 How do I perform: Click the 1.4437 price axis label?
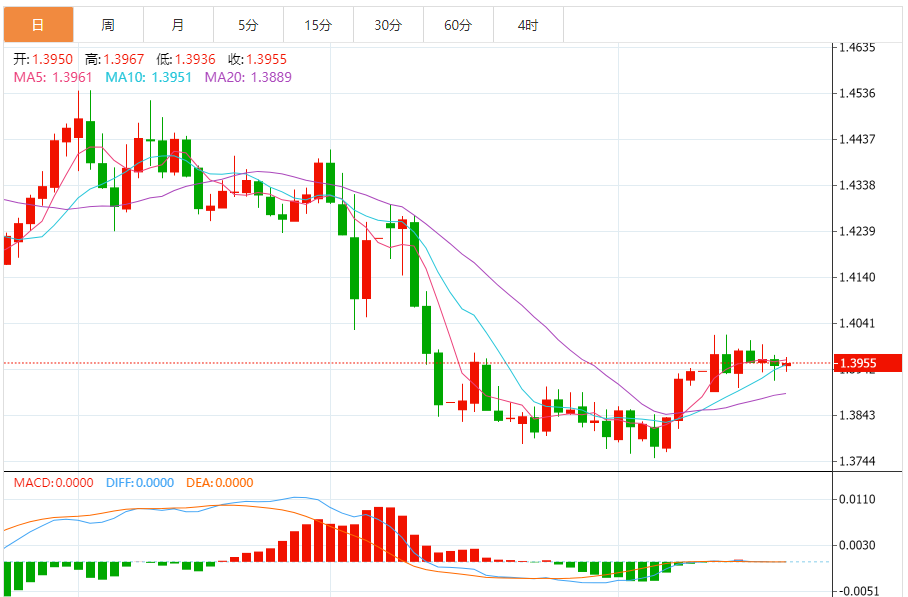click(x=857, y=139)
